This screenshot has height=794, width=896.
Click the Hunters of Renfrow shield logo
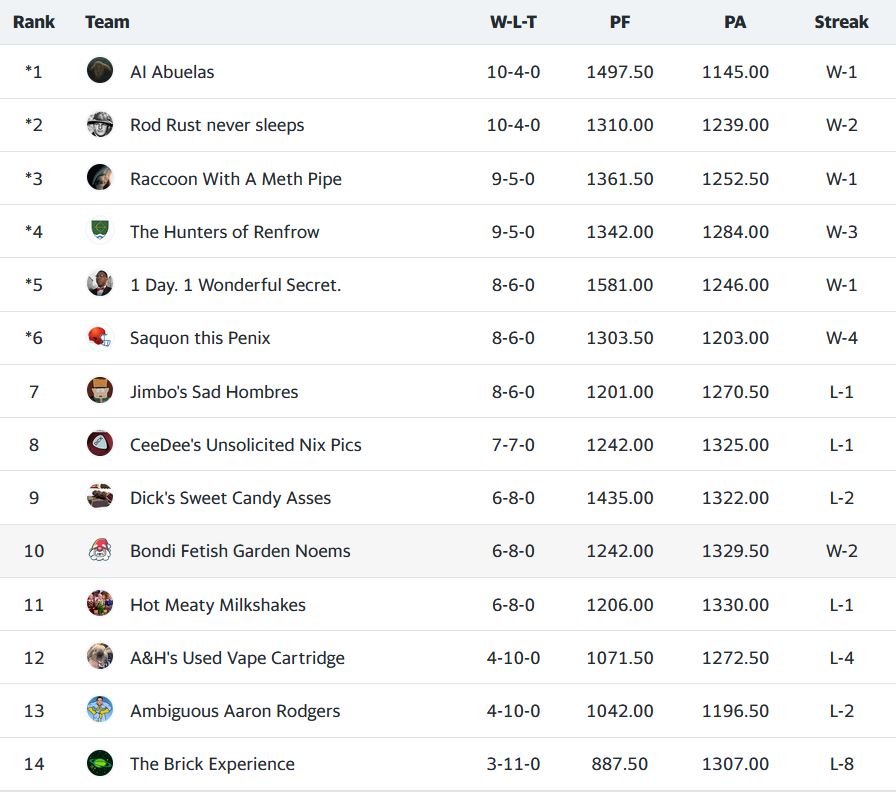click(x=100, y=231)
